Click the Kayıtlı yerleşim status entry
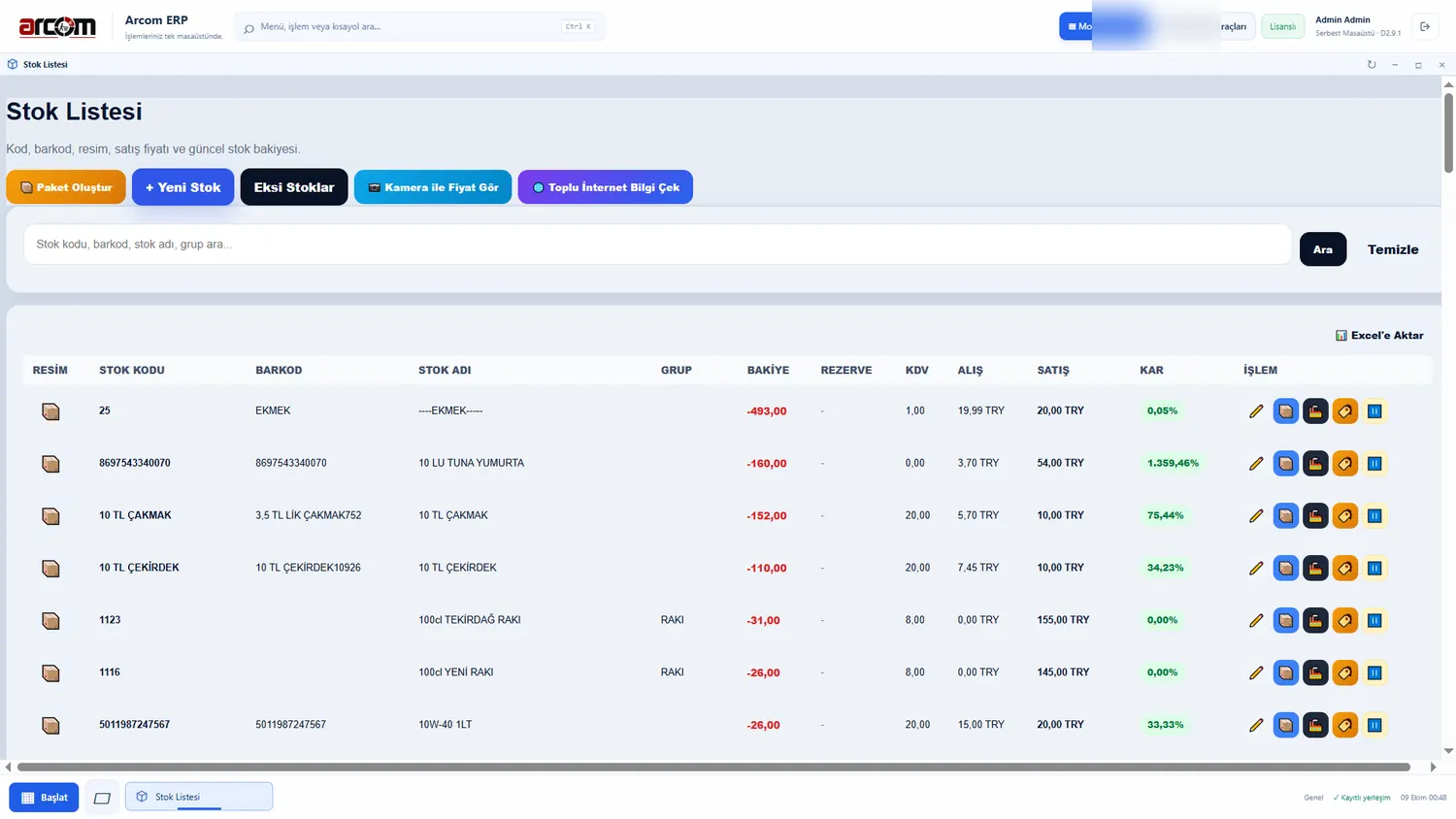This screenshot has width=1456, height=819. tap(1362, 798)
